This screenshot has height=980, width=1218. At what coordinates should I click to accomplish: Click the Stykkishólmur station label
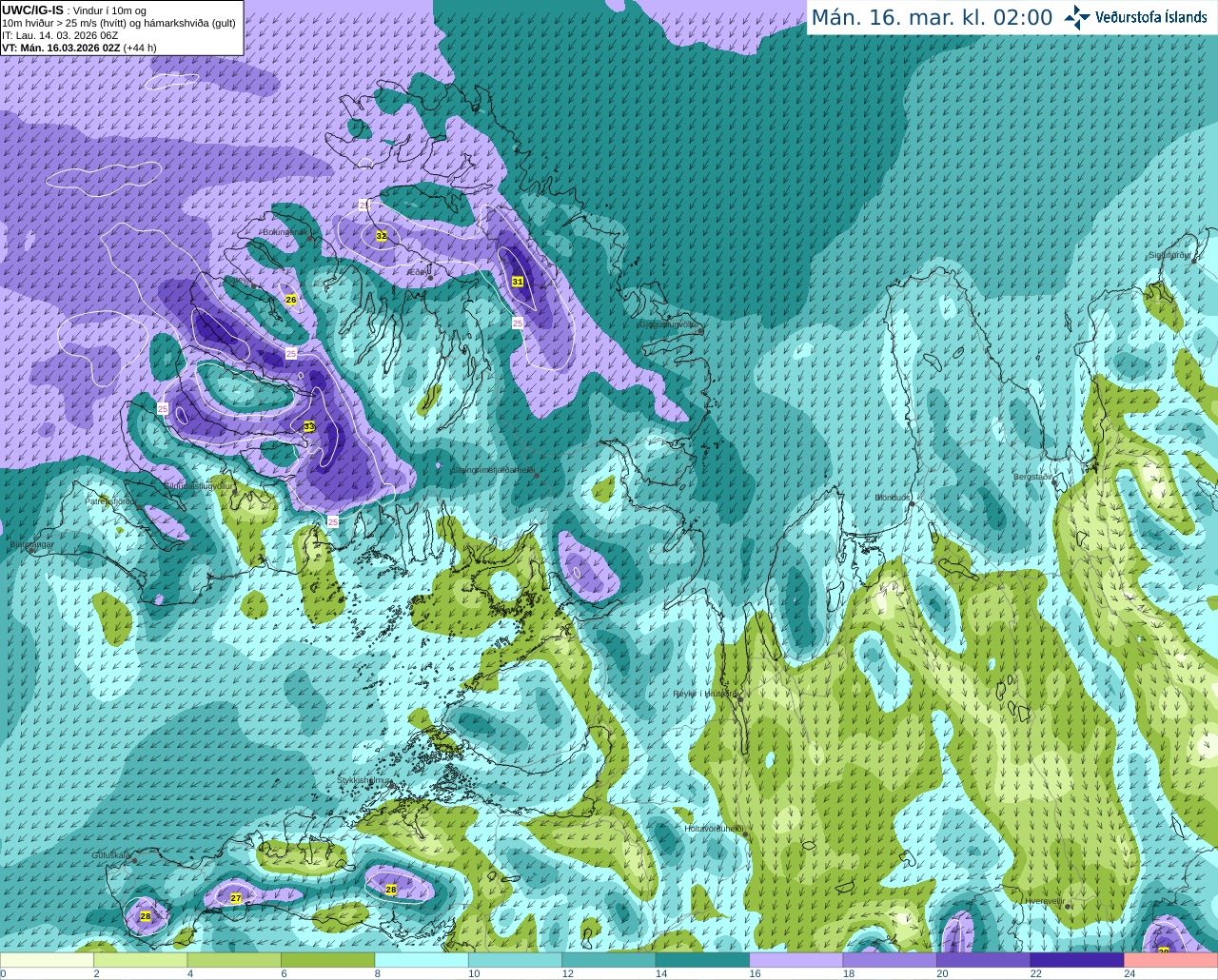tap(364, 780)
